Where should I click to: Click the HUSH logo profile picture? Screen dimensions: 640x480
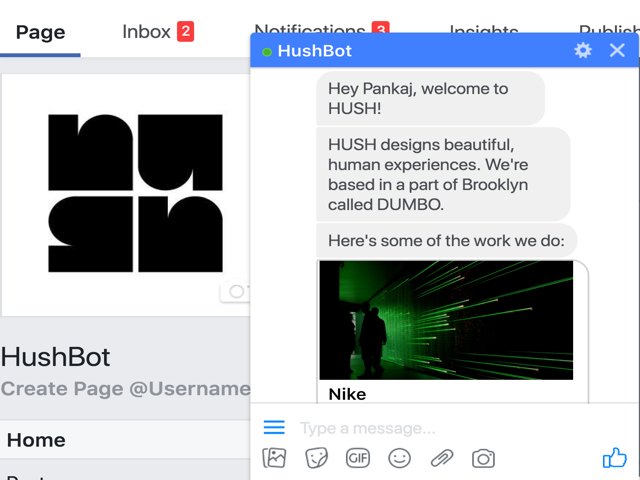pyautogui.click(x=135, y=193)
